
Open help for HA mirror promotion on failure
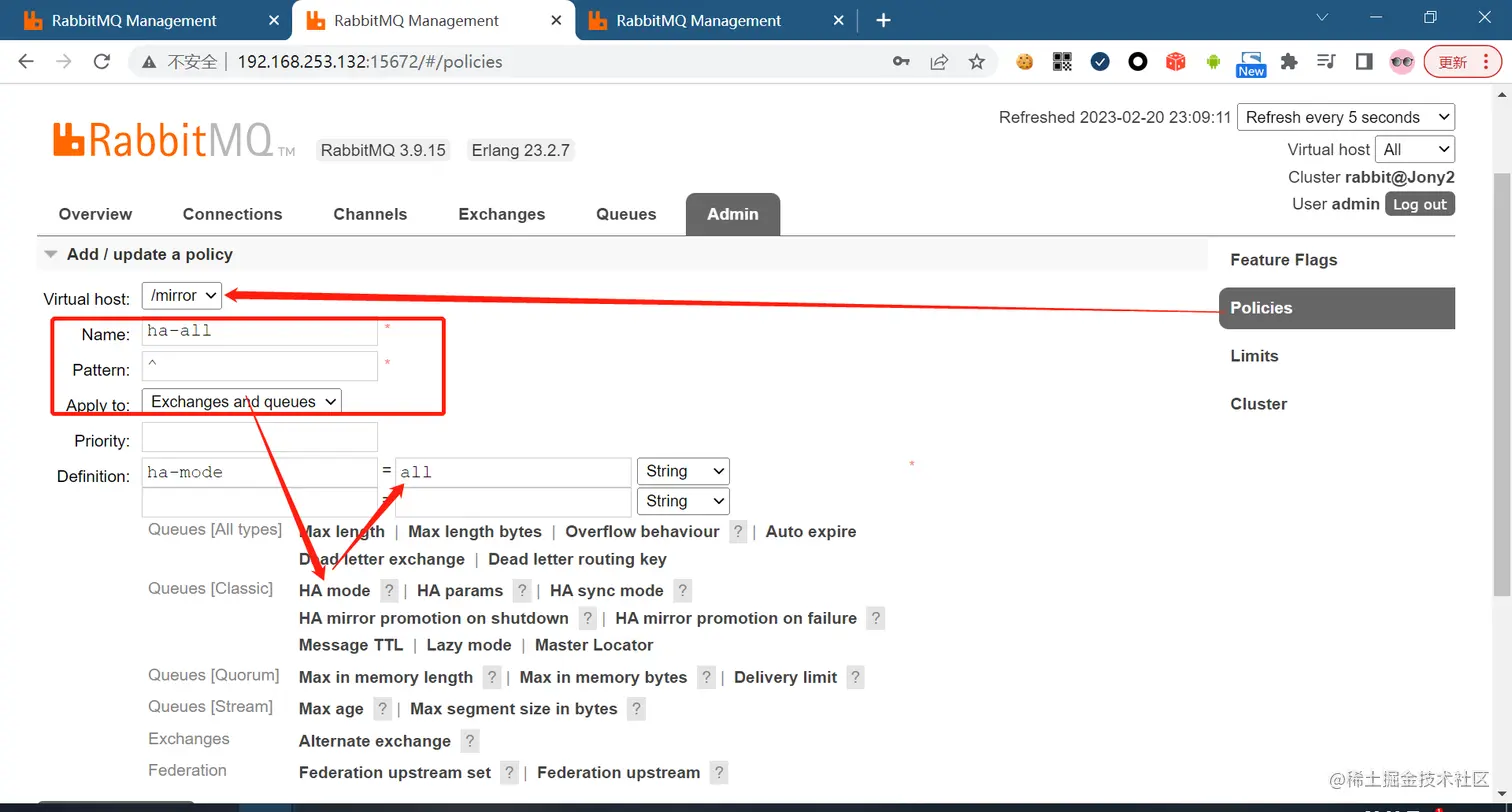click(875, 619)
